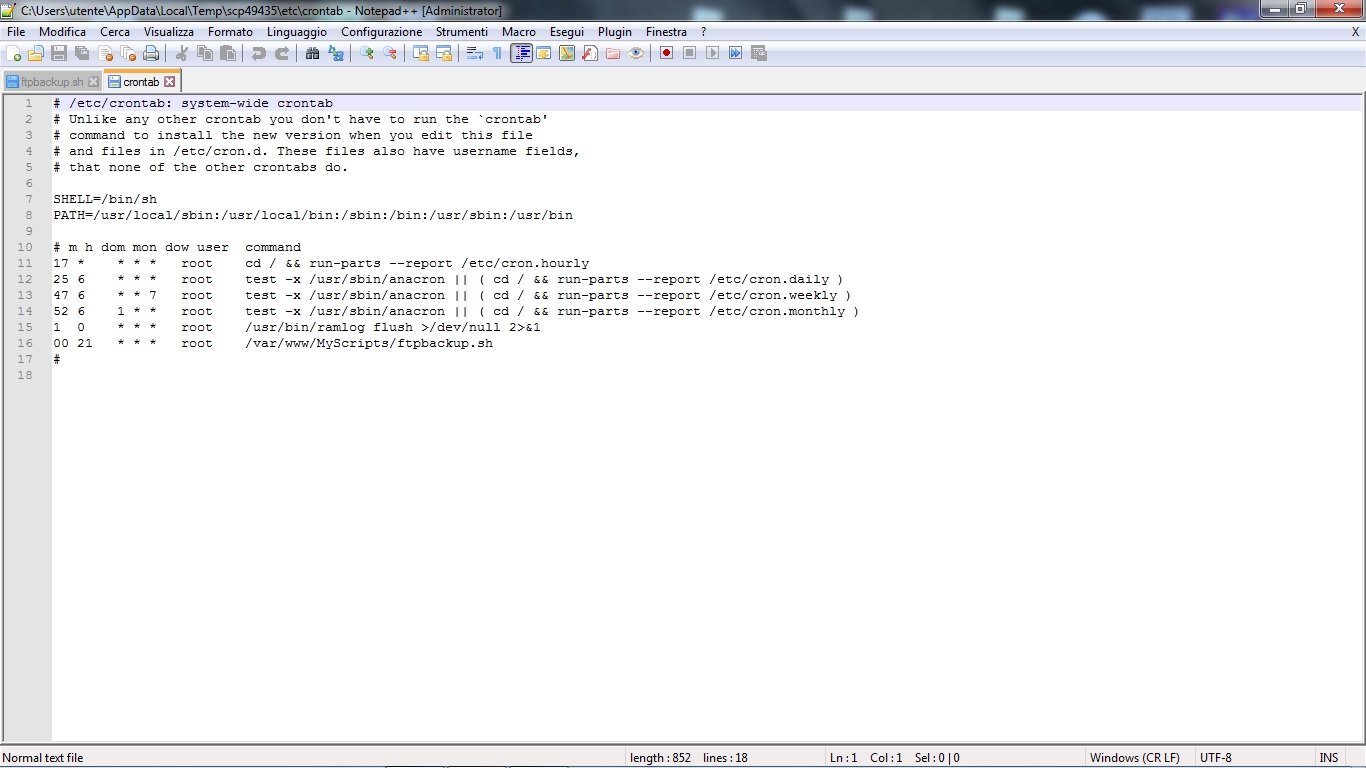The height and width of the screenshot is (768, 1366).
Task: Open the Cerca menu
Action: [x=115, y=32]
